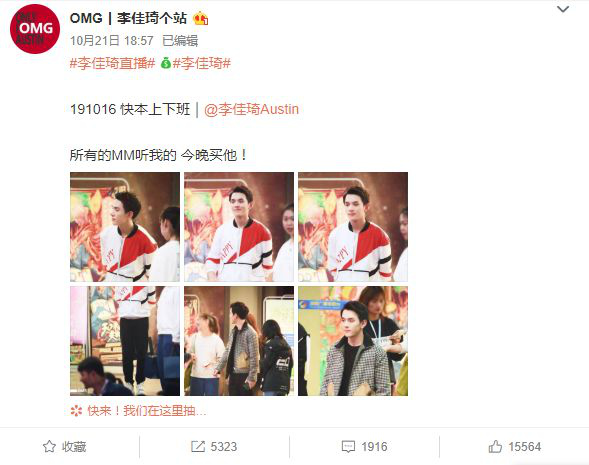589x465 pixels.
Task: Open the 10月21日 18:57 timestamp link
Action: 112,41
